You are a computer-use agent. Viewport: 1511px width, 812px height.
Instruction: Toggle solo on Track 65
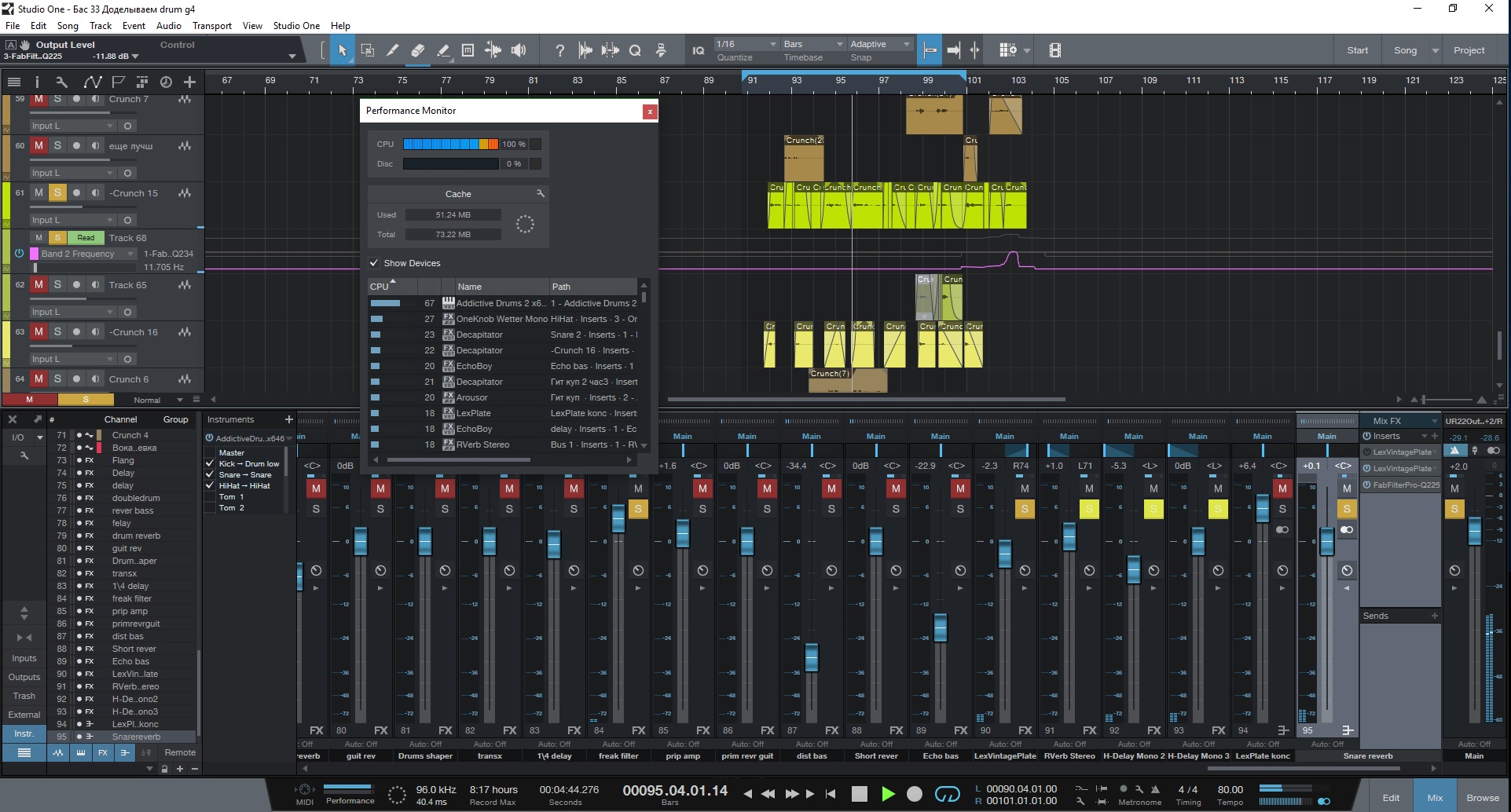coord(57,285)
